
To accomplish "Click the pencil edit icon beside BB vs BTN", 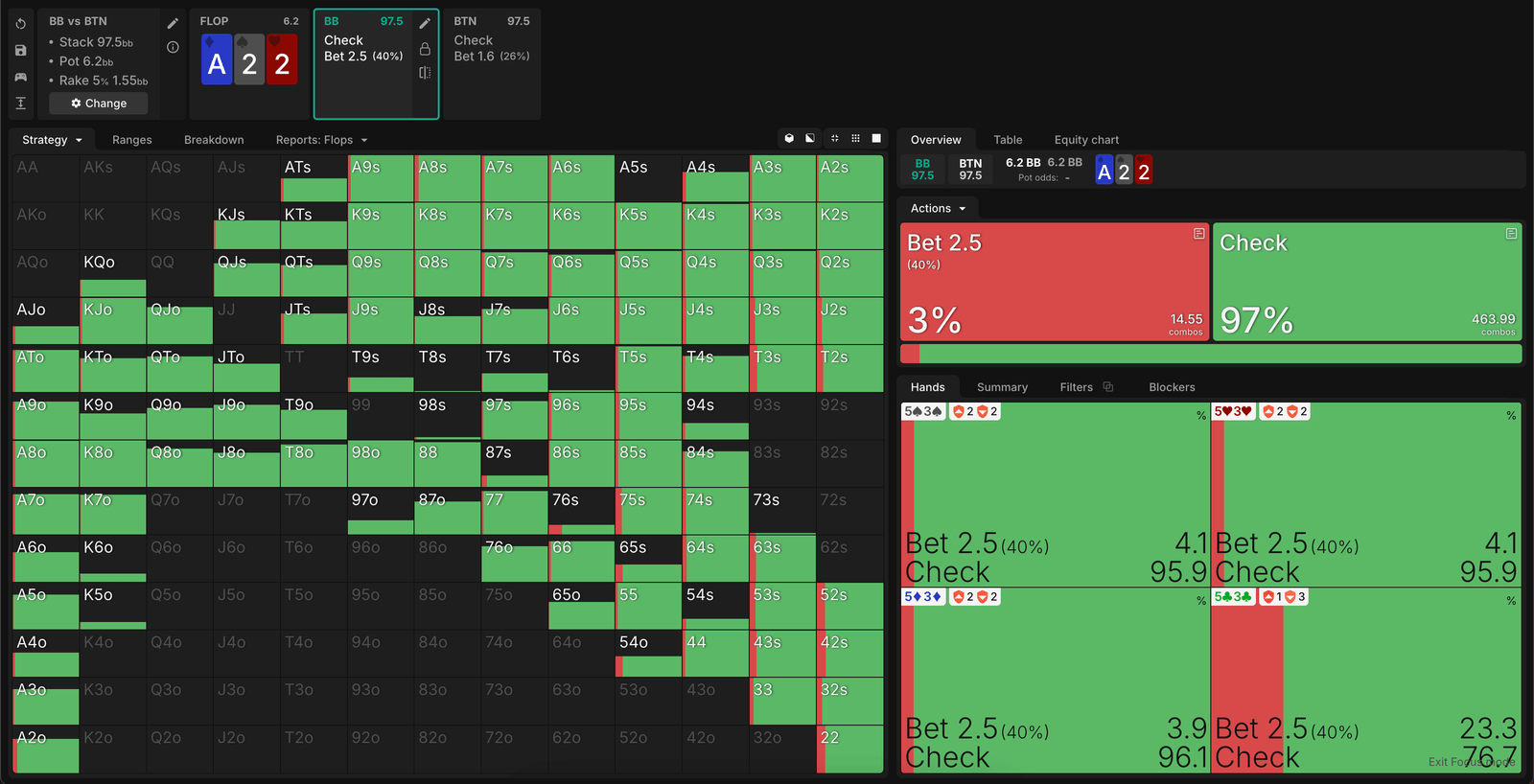I will coord(173,23).
